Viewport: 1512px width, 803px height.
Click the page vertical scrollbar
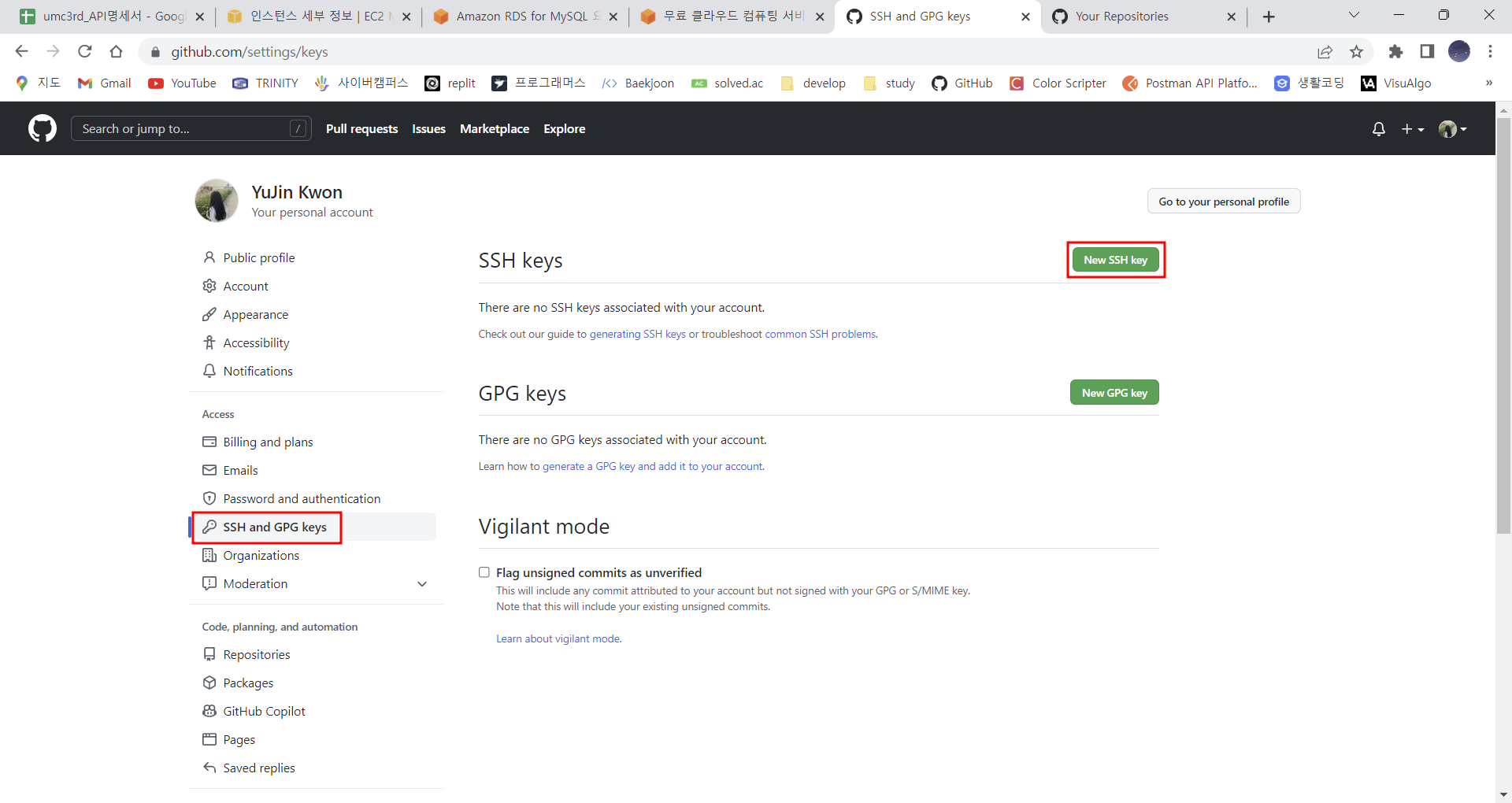(1503, 326)
